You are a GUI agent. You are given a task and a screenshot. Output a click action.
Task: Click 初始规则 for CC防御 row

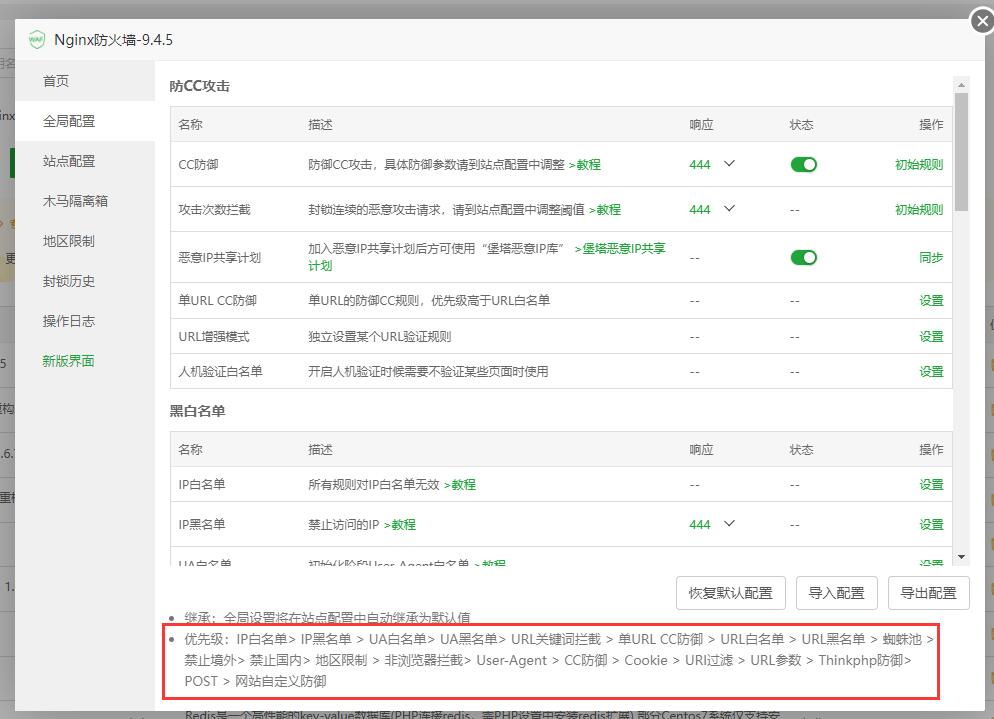(919, 165)
